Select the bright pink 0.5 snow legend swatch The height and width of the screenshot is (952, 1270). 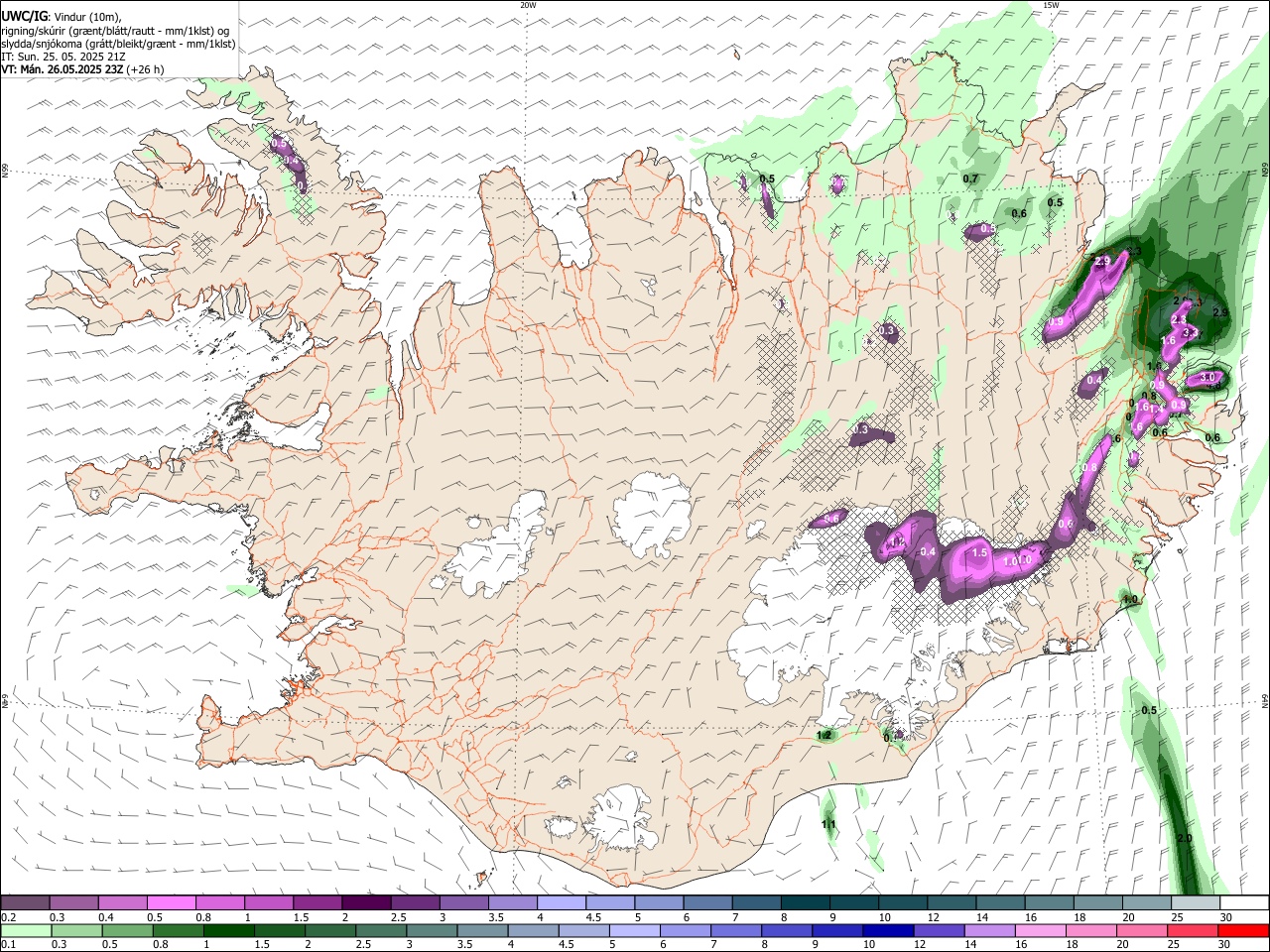(172, 903)
